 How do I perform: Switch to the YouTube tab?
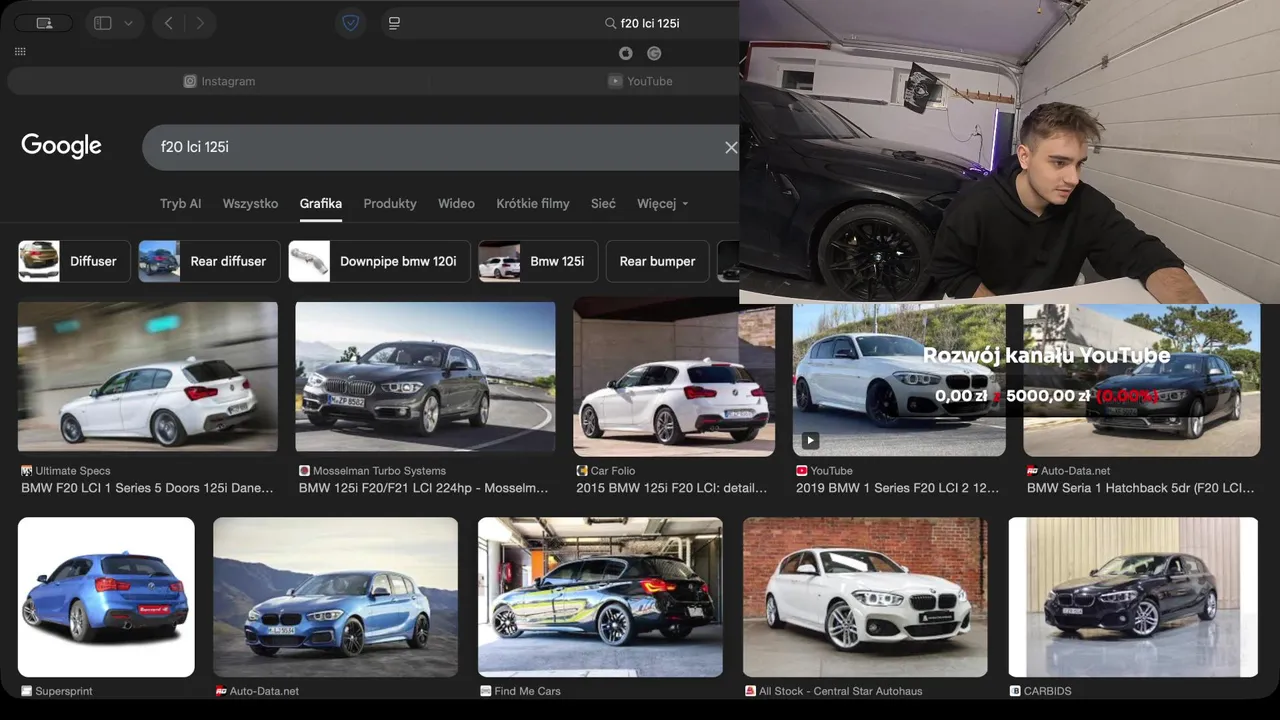[640, 81]
